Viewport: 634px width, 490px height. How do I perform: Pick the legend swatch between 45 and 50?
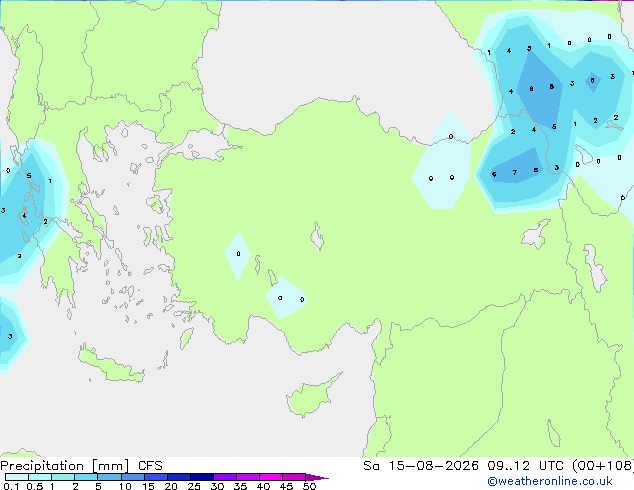pyautogui.click(x=294, y=477)
